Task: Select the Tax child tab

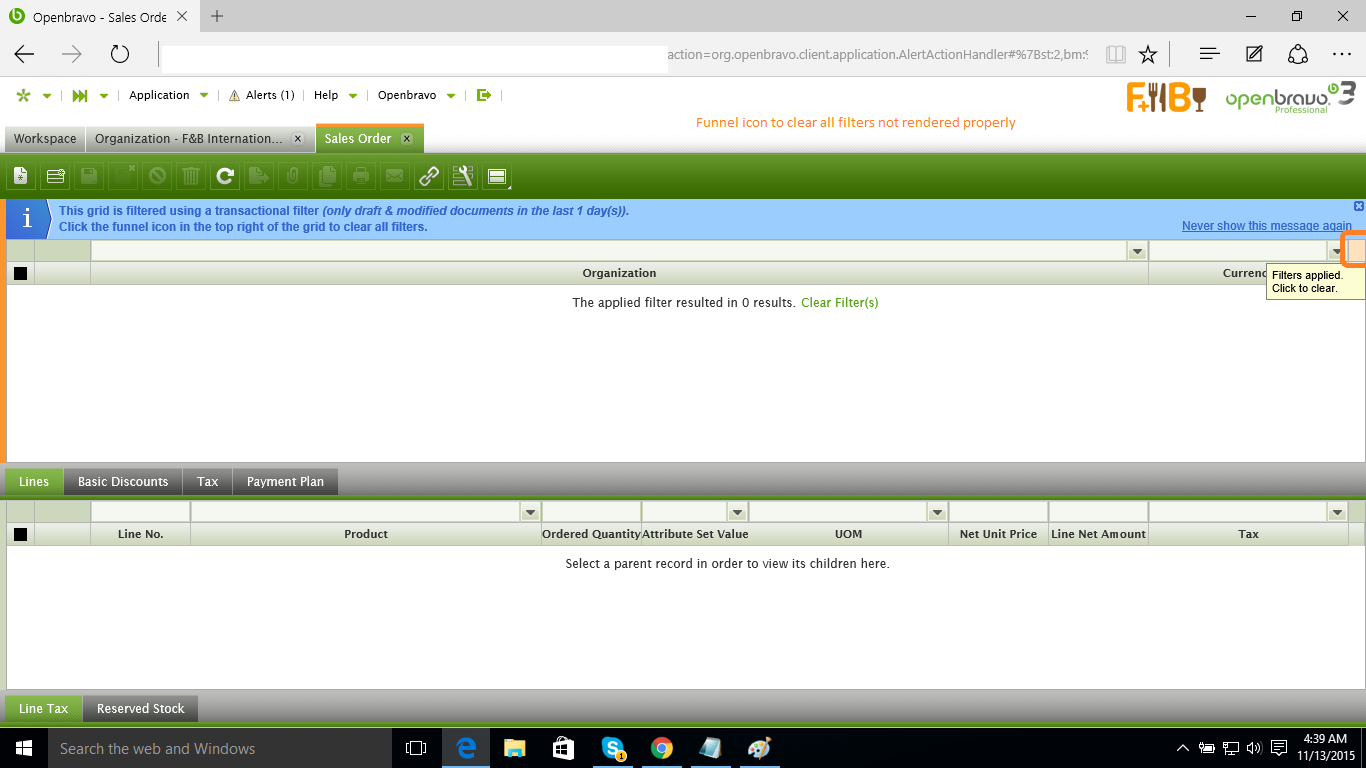Action: (208, 482)
